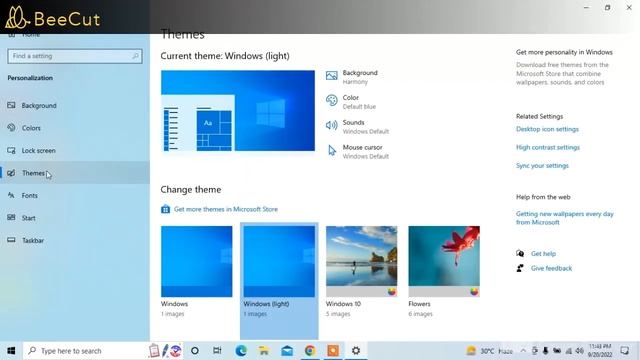This screenshot has width=640, height=360.
Task: Click the search magnifier in Find a setting
Action: (x=136, y=56)
